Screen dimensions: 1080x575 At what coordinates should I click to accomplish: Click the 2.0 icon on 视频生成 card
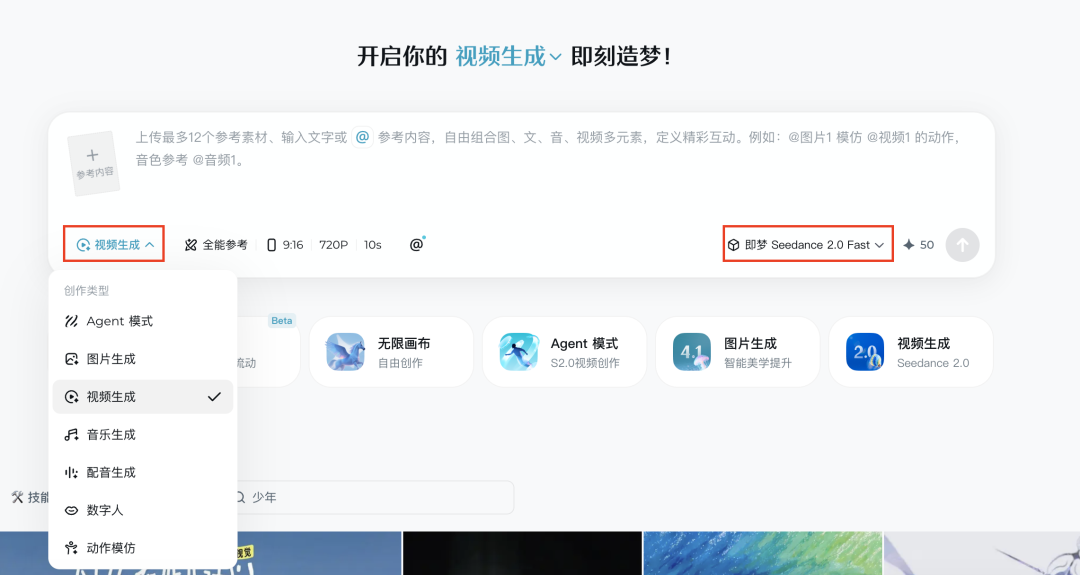[864, 352]
